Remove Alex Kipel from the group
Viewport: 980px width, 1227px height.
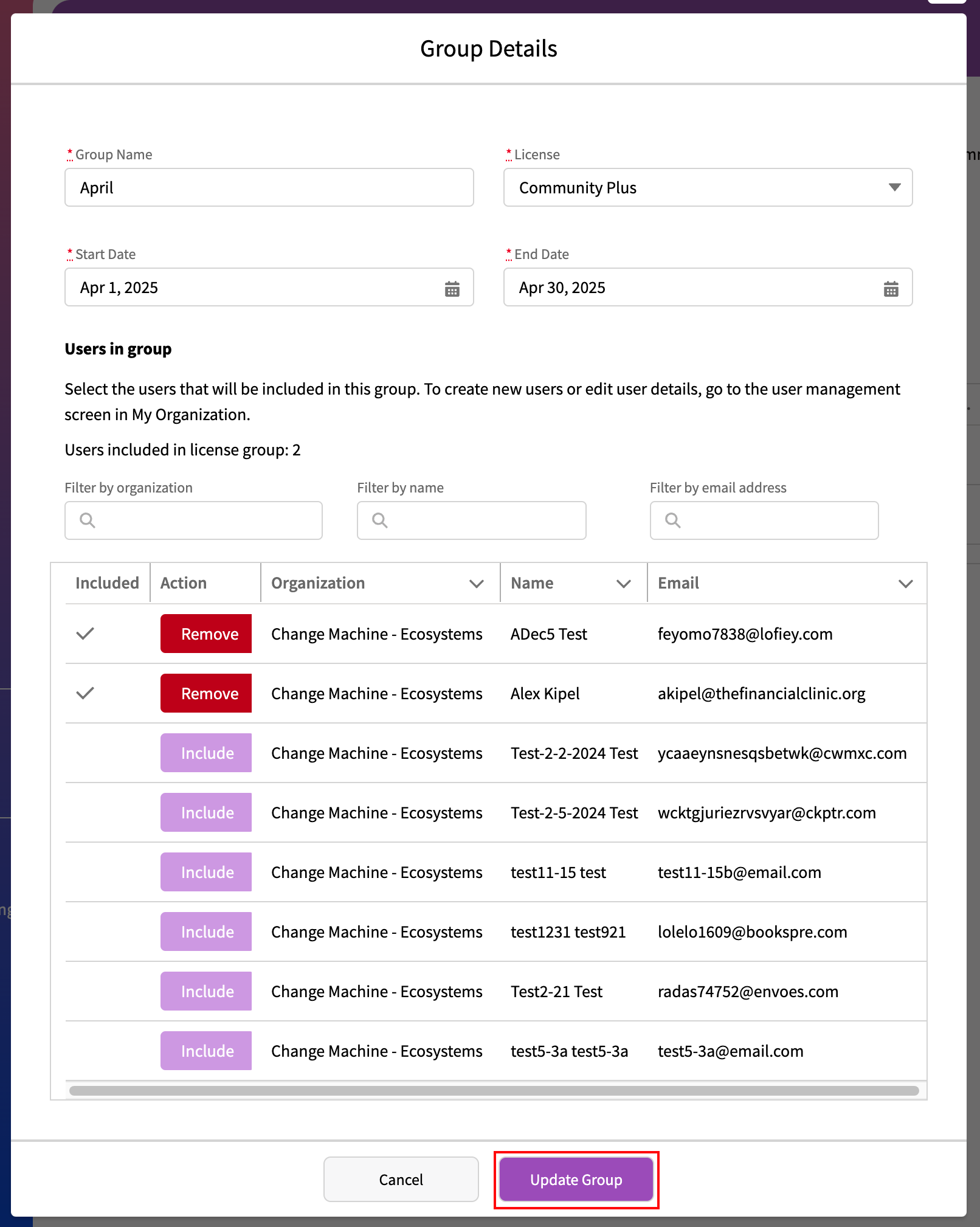(206, 693)
